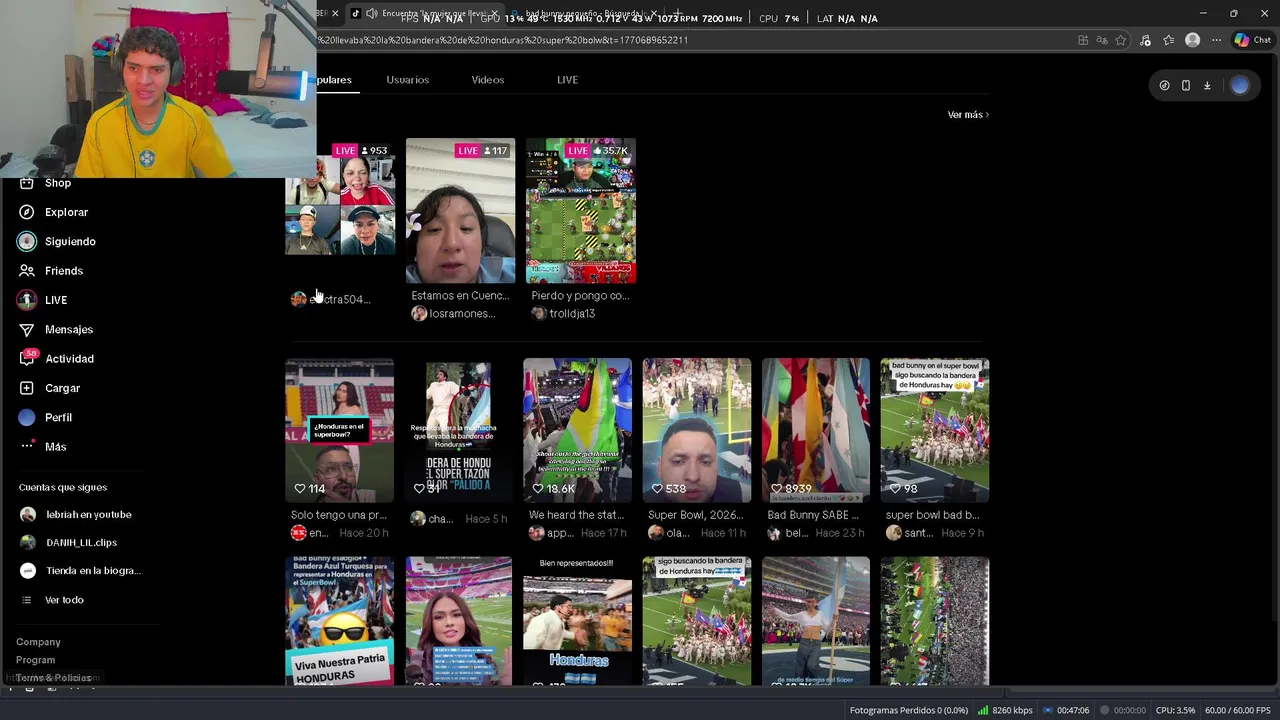This screenshot has width=1280, height=720.
Task: Open 'Viva Nuestra Patria HONDURAS' video
Action: [339, 621]
